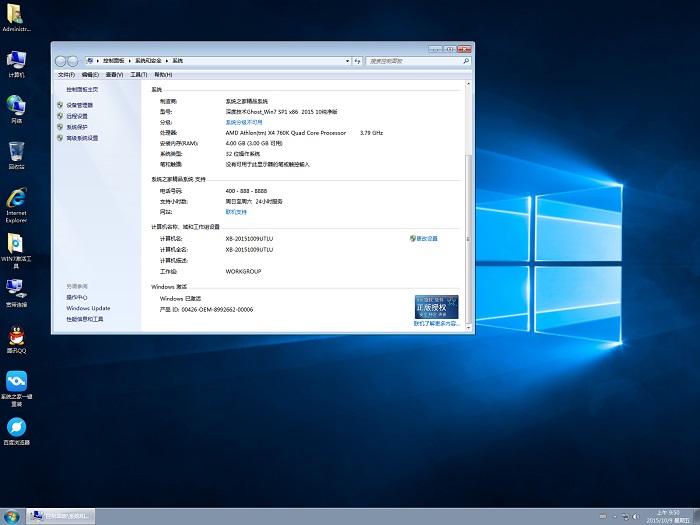700x525 pixels.
Task: Open Remote settings (远程设置) link
Action: click(x=77, y=116)
